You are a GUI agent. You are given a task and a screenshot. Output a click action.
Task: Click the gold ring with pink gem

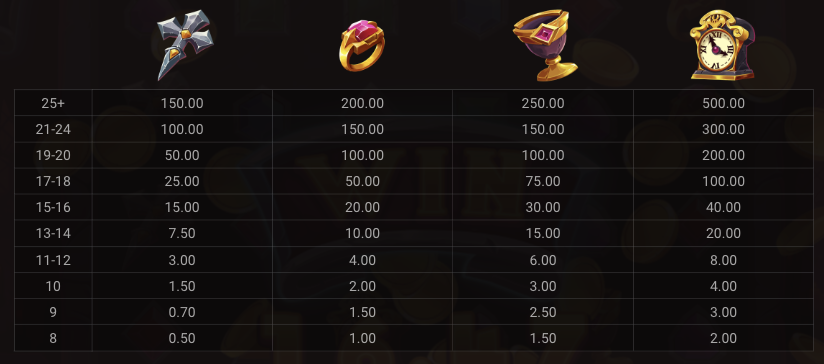click(x=362, y=45)
